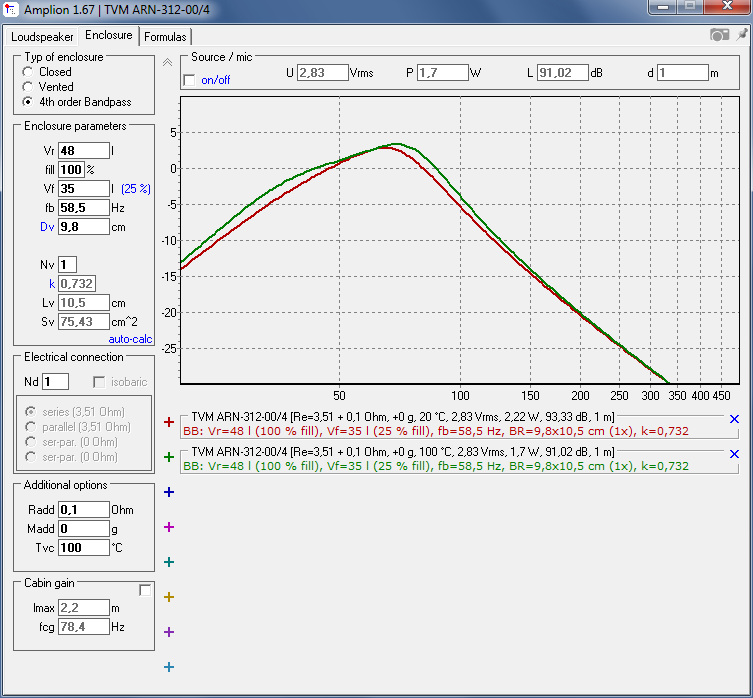Click the blue (25 %) fill link

pos(136,189)
